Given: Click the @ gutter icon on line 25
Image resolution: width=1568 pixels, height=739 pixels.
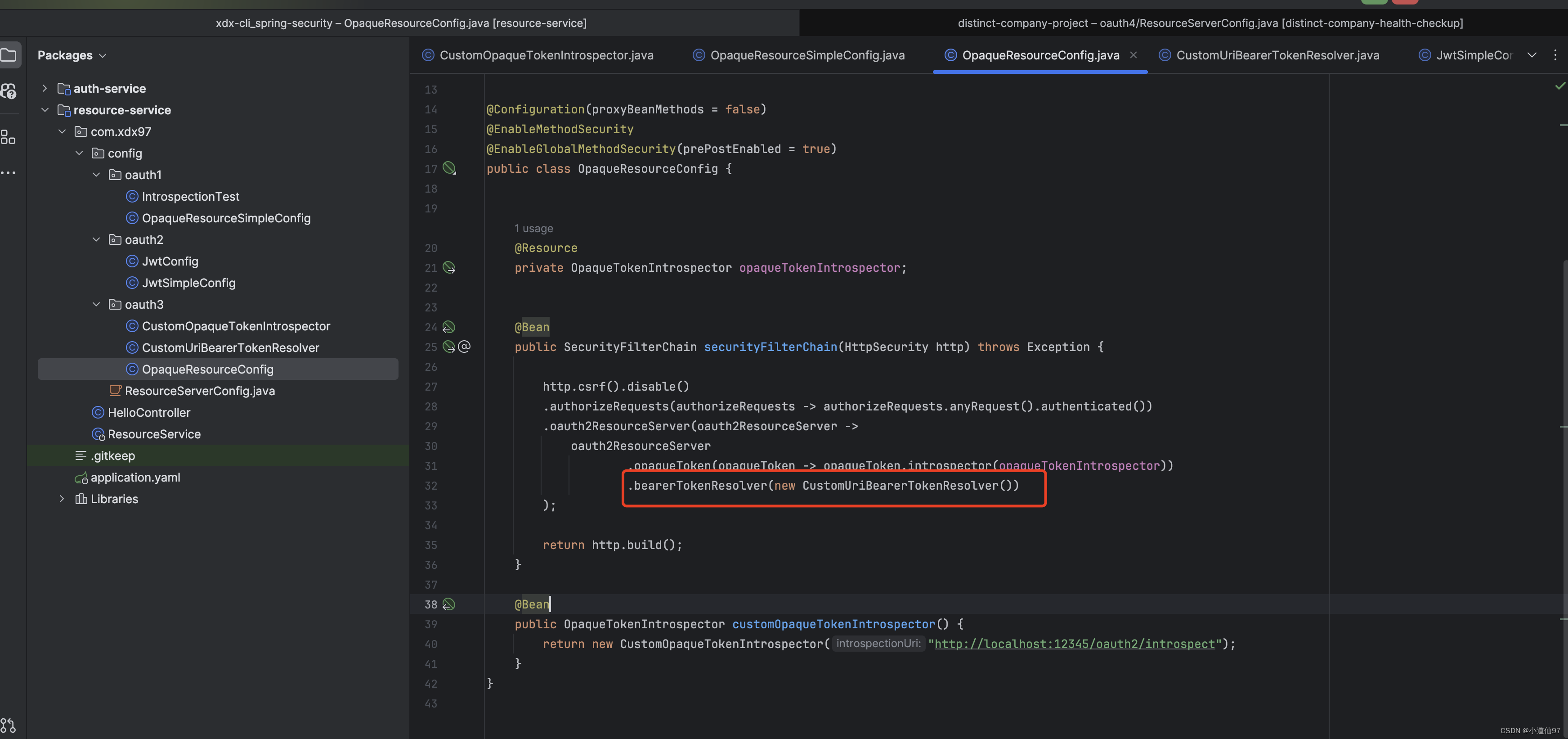Looking at the screenshot, I should [465, 347].
